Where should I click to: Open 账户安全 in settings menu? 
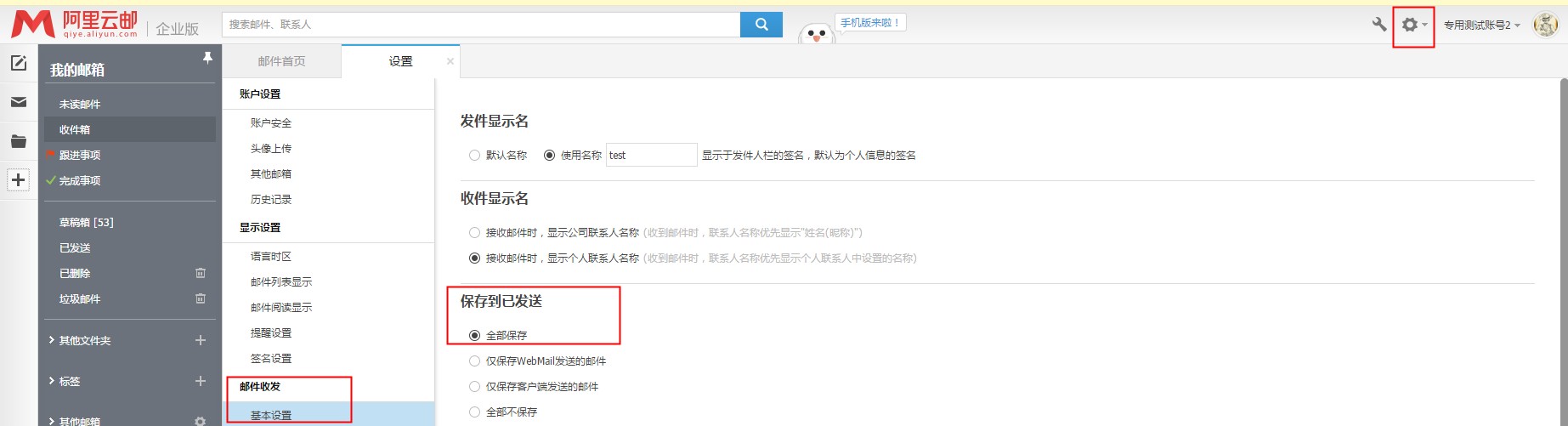(x=270, y=123)
